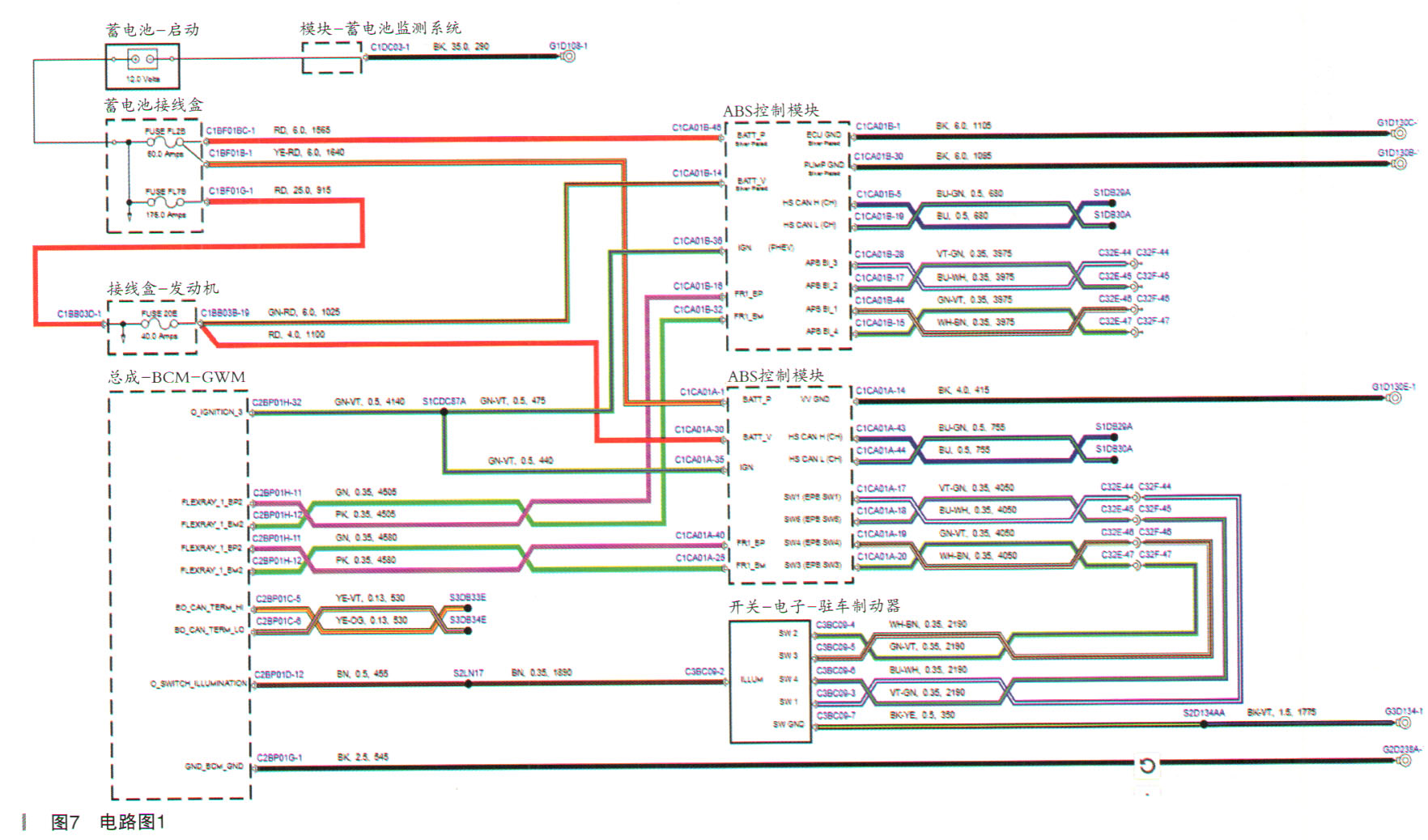
Task: Click wire label GN, 0.35, 4505
Action: coord(366,492)
